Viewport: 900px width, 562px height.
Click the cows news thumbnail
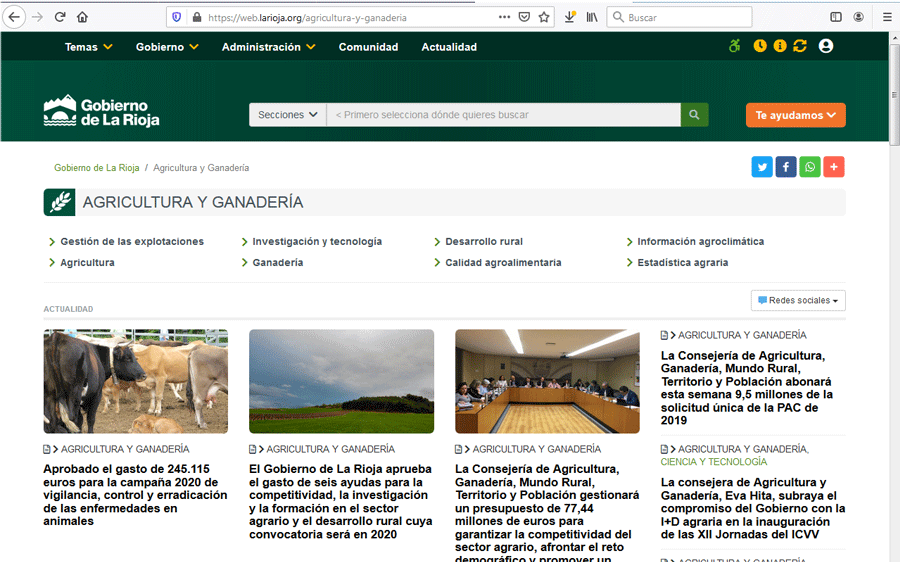(x=135, y=381)
